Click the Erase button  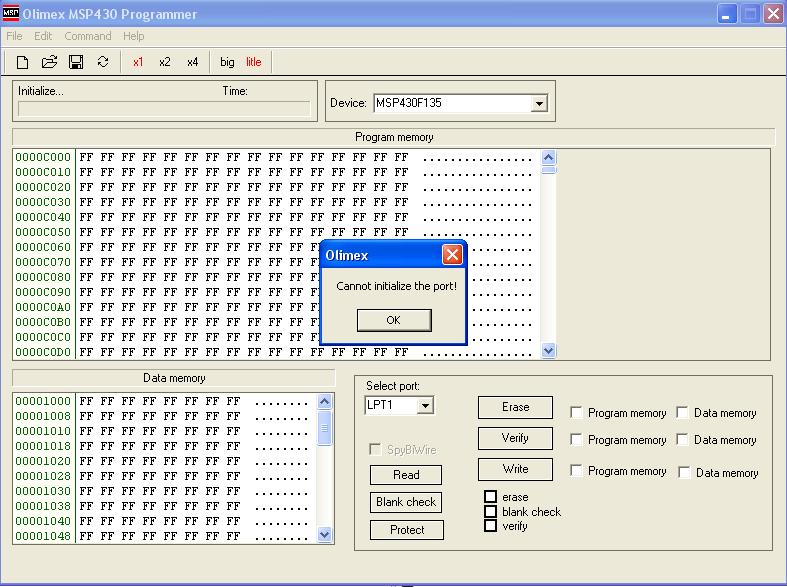[x=515, y=407]
